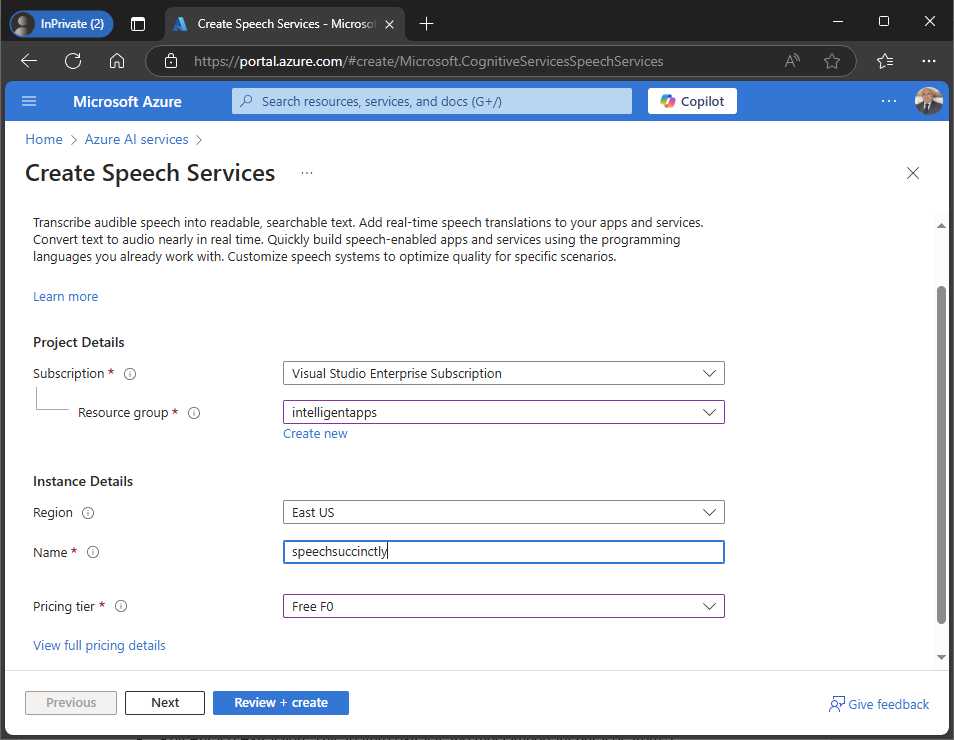Screen dimensions: 954x740
Task: Open Give feedback link
Action: click(879, 704)
